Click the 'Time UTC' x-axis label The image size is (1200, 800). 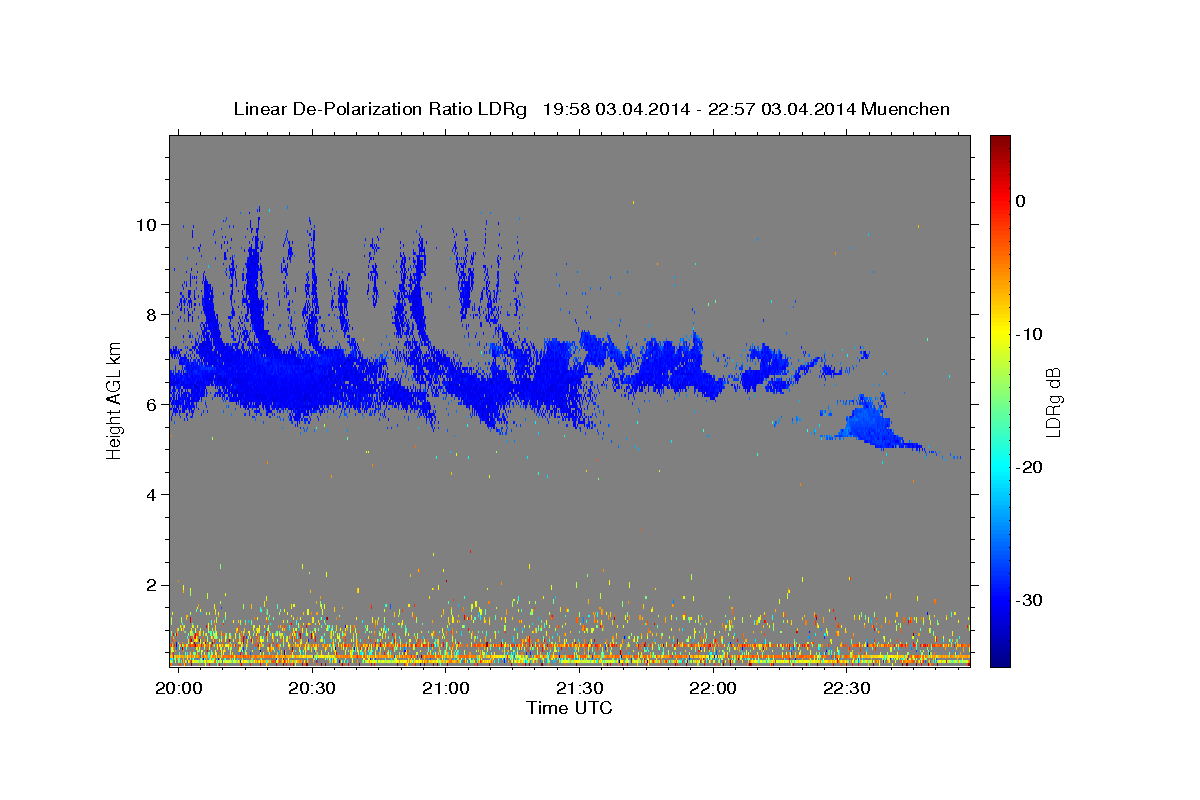[569, 708]
